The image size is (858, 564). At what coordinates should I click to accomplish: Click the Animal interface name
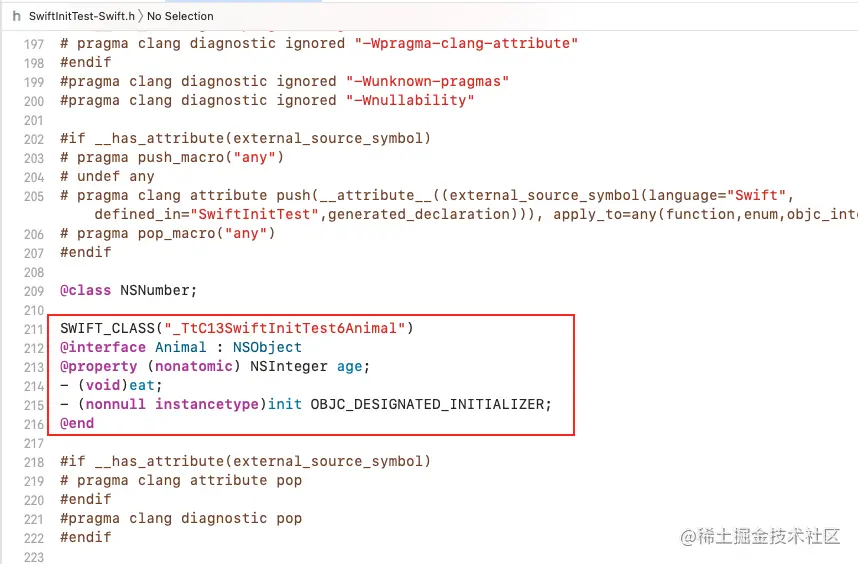coord(181,347)
